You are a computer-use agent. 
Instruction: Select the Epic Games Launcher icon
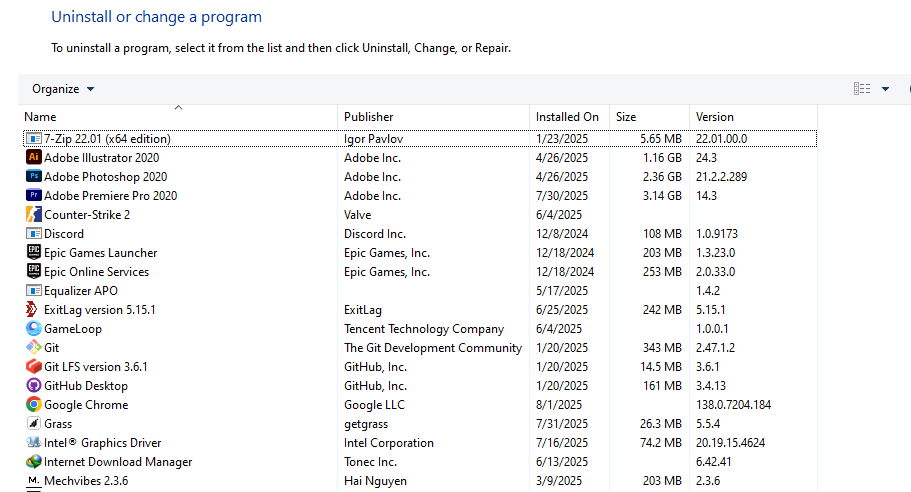[33, 252]
